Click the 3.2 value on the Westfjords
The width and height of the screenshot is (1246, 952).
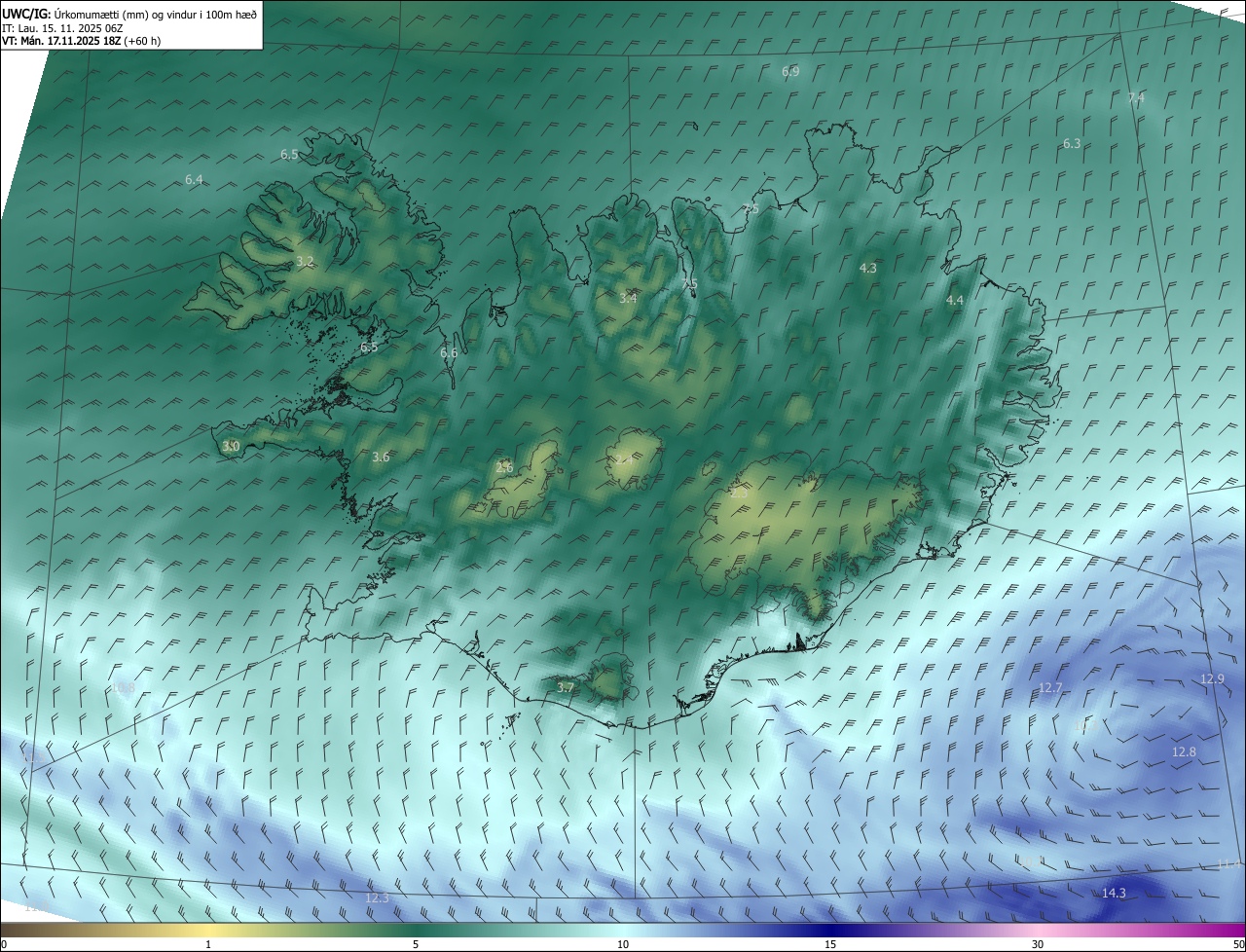305,261
